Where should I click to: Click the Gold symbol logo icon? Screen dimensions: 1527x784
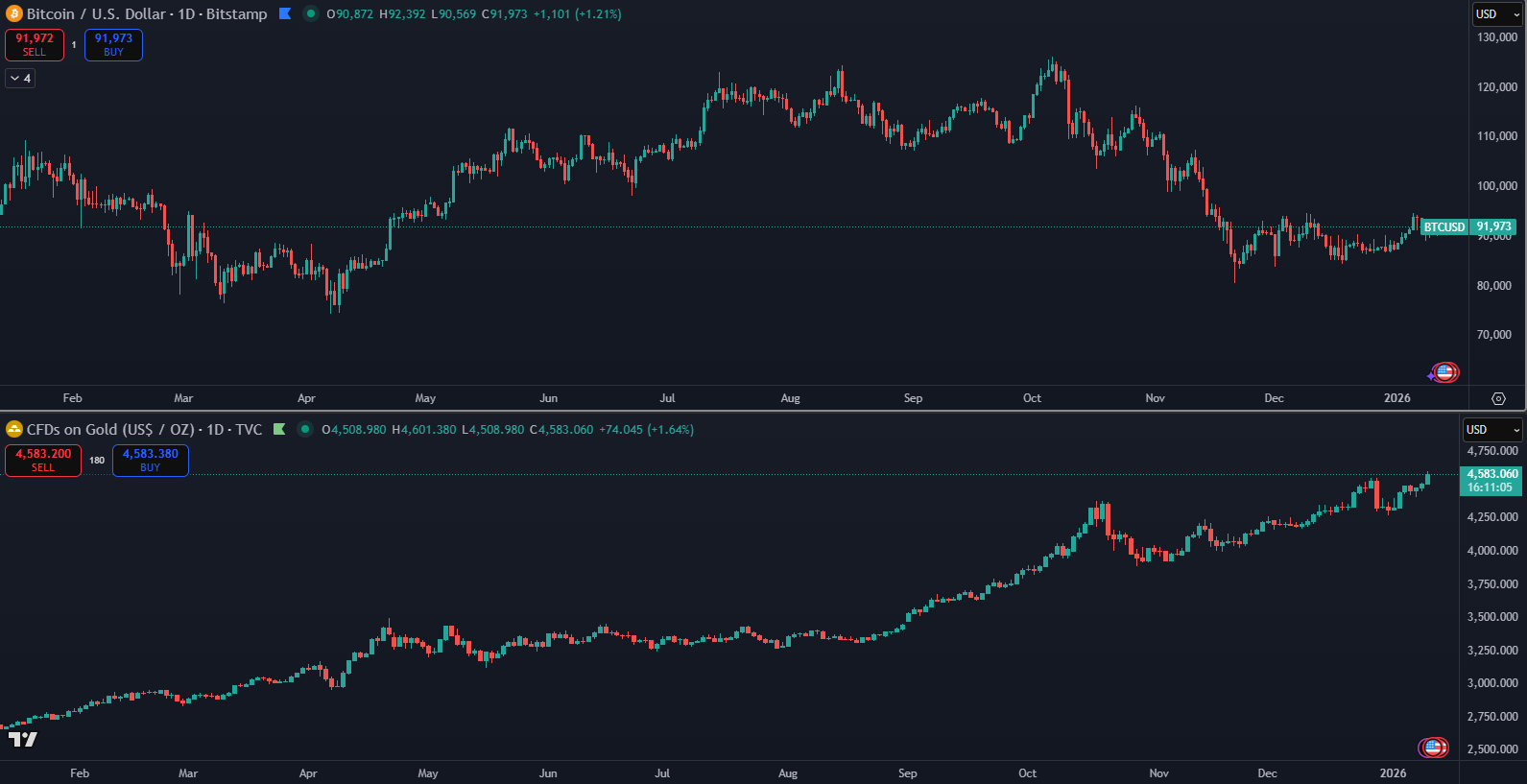click(x=13, y=430)
